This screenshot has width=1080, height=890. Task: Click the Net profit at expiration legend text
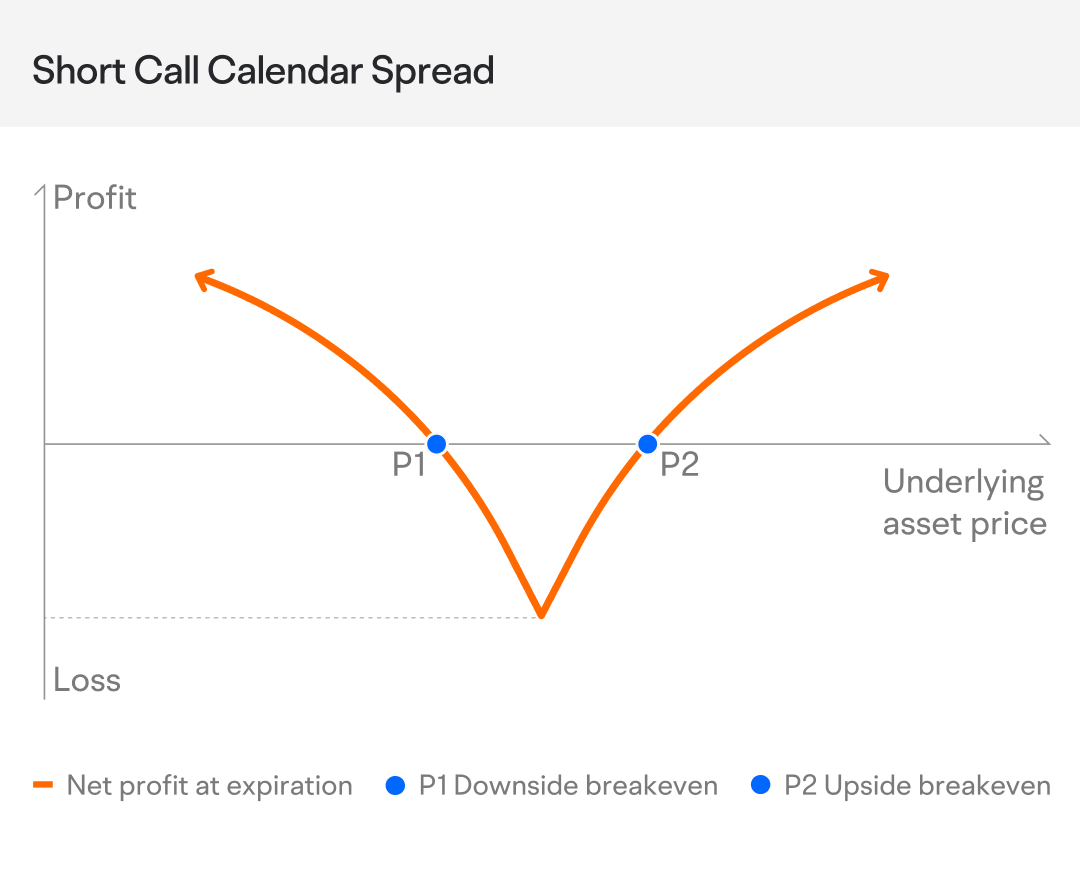pos(209,786)
